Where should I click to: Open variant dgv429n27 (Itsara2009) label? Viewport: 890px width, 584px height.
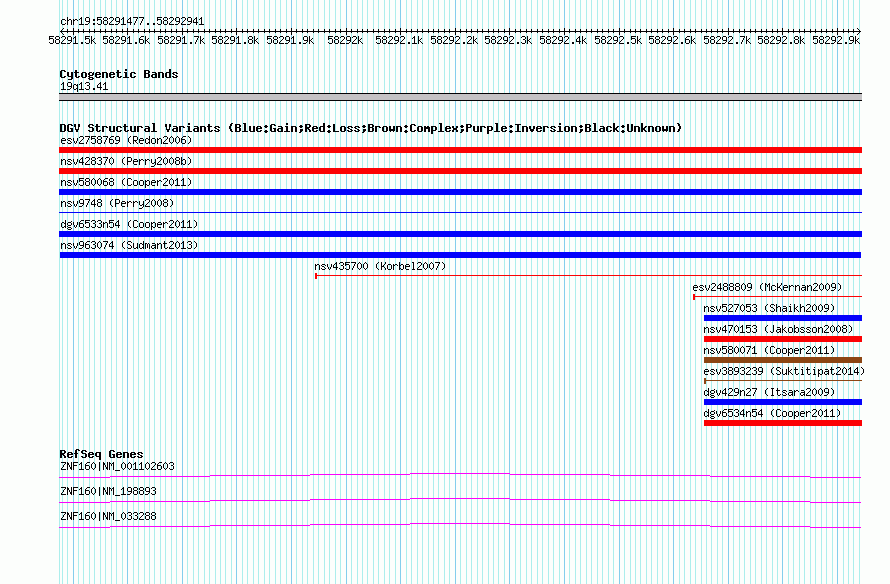click(769, 392)
